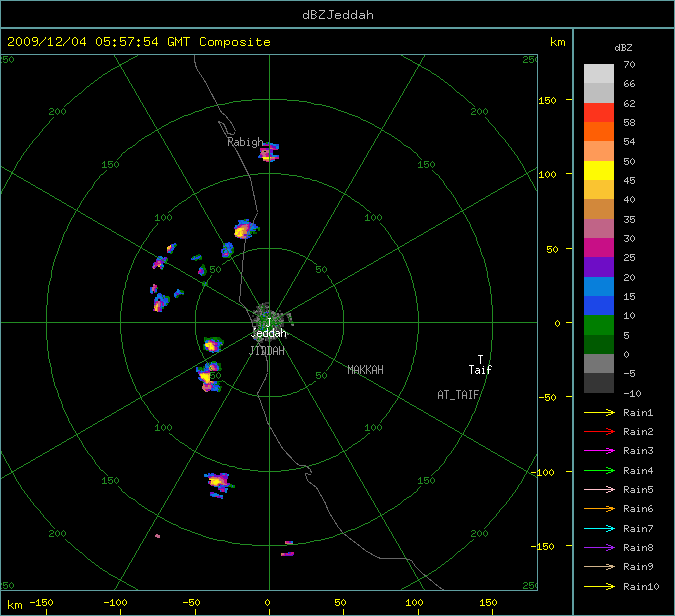
Task: Click the Rain5 legend label
Action: tap(637, 490)
